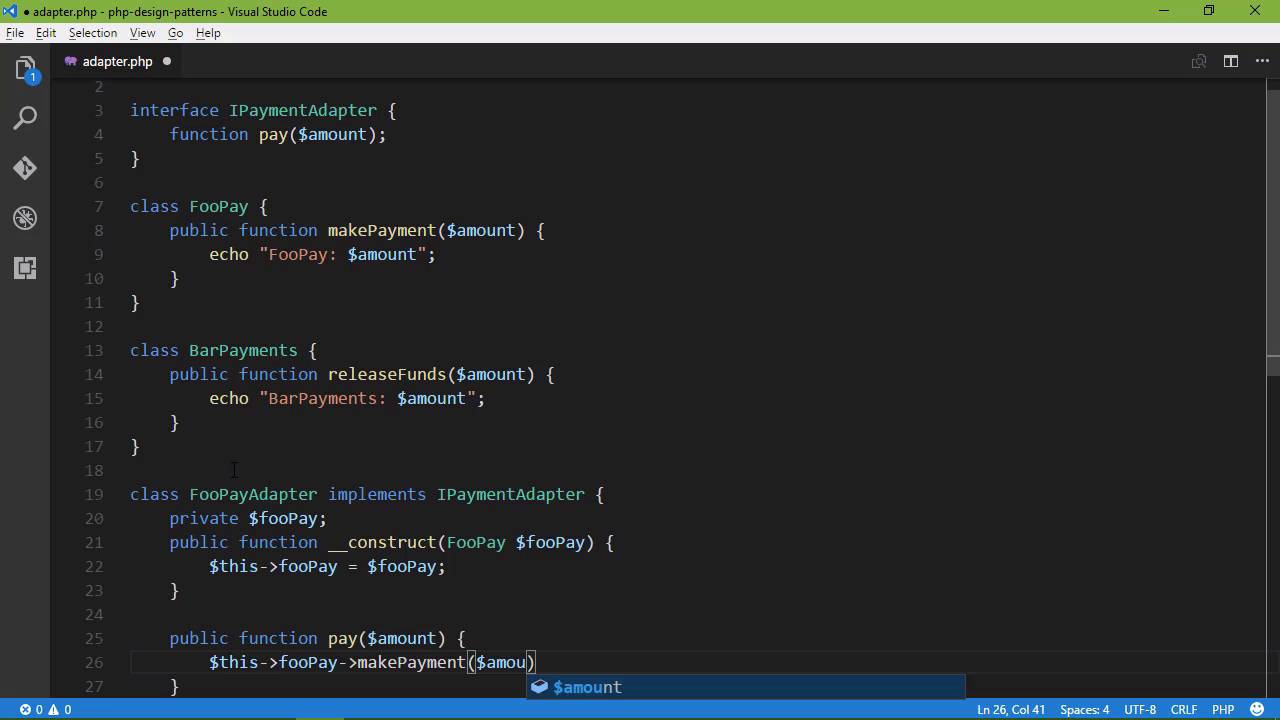Screen dimensions: 1280x720
Task: Open the Explorer view in activity bar
Action: pyautogui.click(x=25, y=68)
